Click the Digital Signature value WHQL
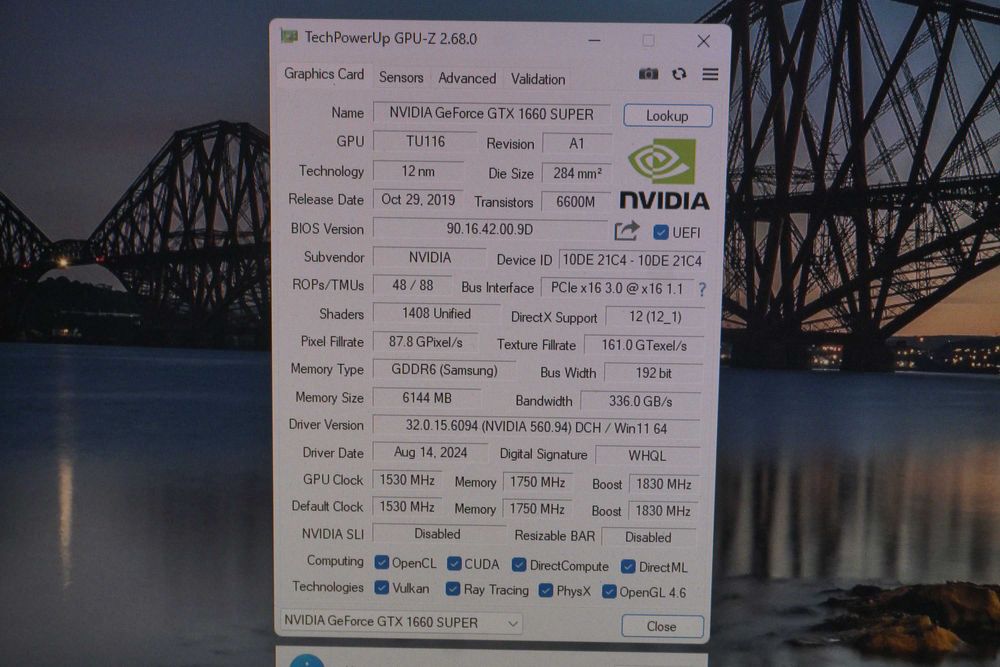 [647, 456]
